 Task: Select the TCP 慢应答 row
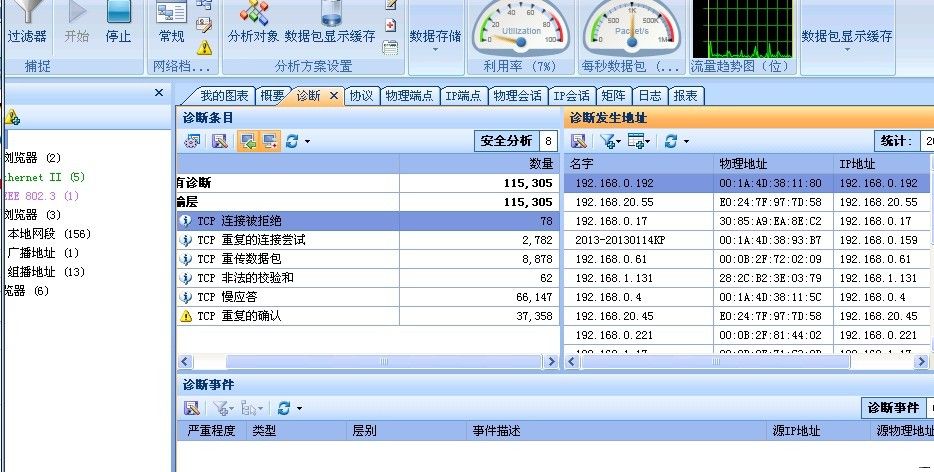pyautogui.click(x=368, y=297)
